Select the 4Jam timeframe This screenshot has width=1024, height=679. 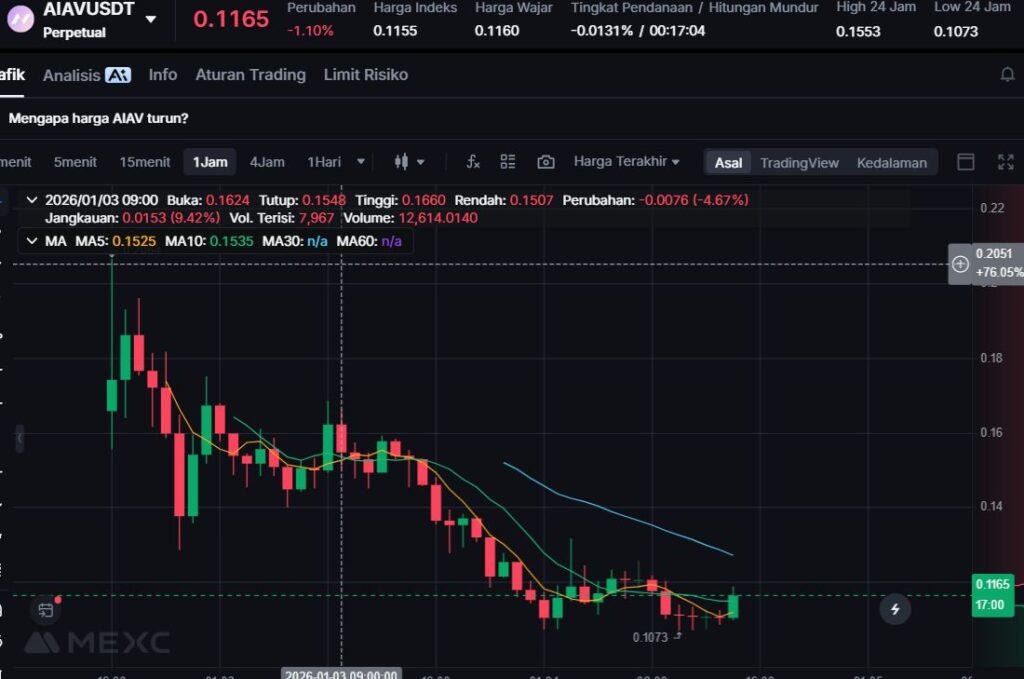[267, 162]
